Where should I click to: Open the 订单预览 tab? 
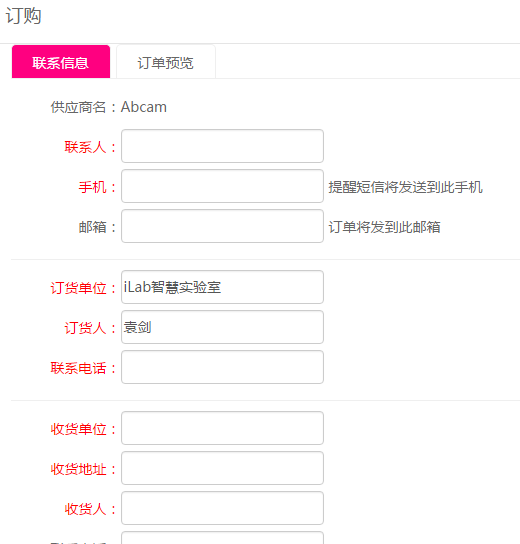coord(166,62)
